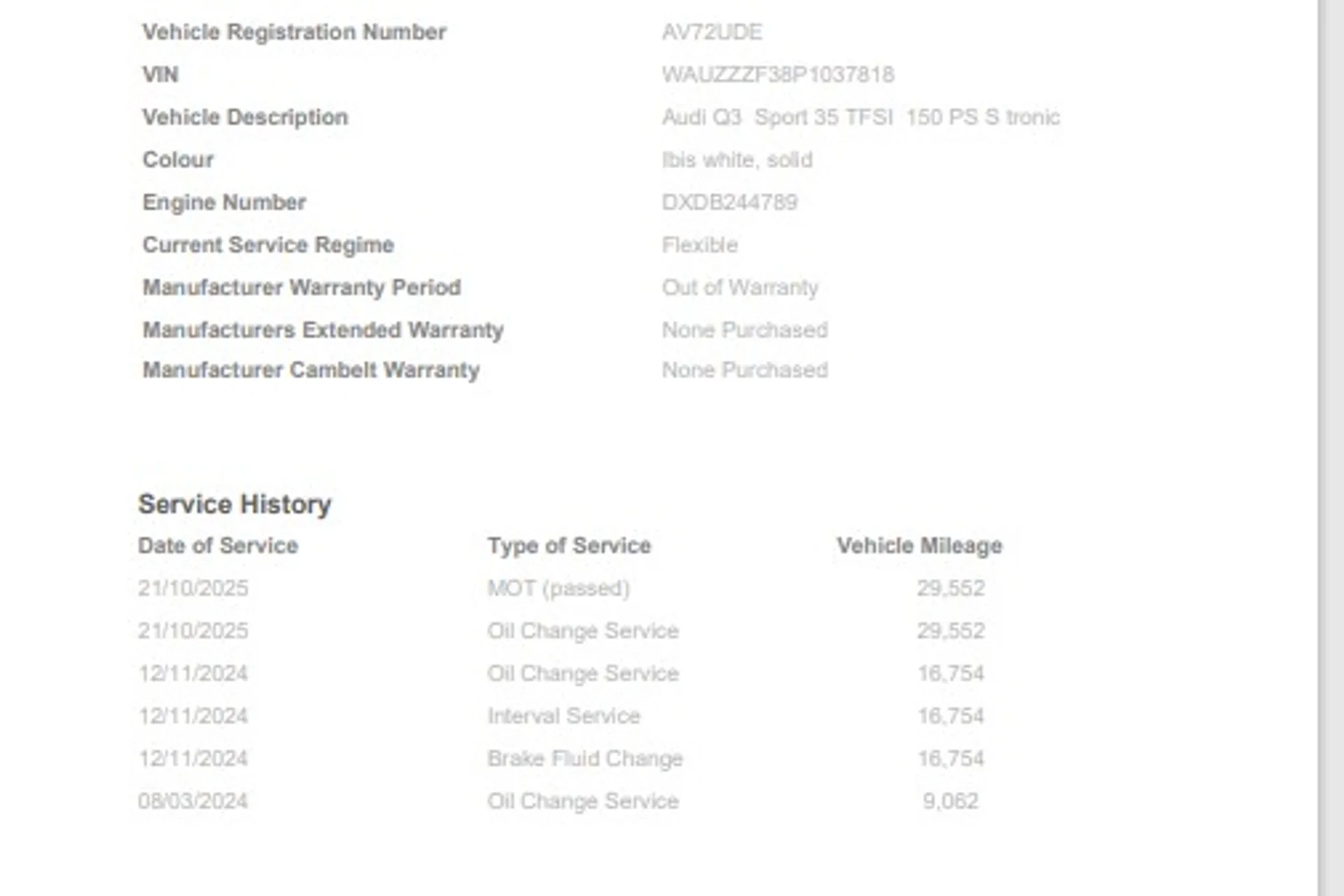Click the Vehicle Registration Number label
Viewport: 1344px width, 896px height.
coord(294,32)
